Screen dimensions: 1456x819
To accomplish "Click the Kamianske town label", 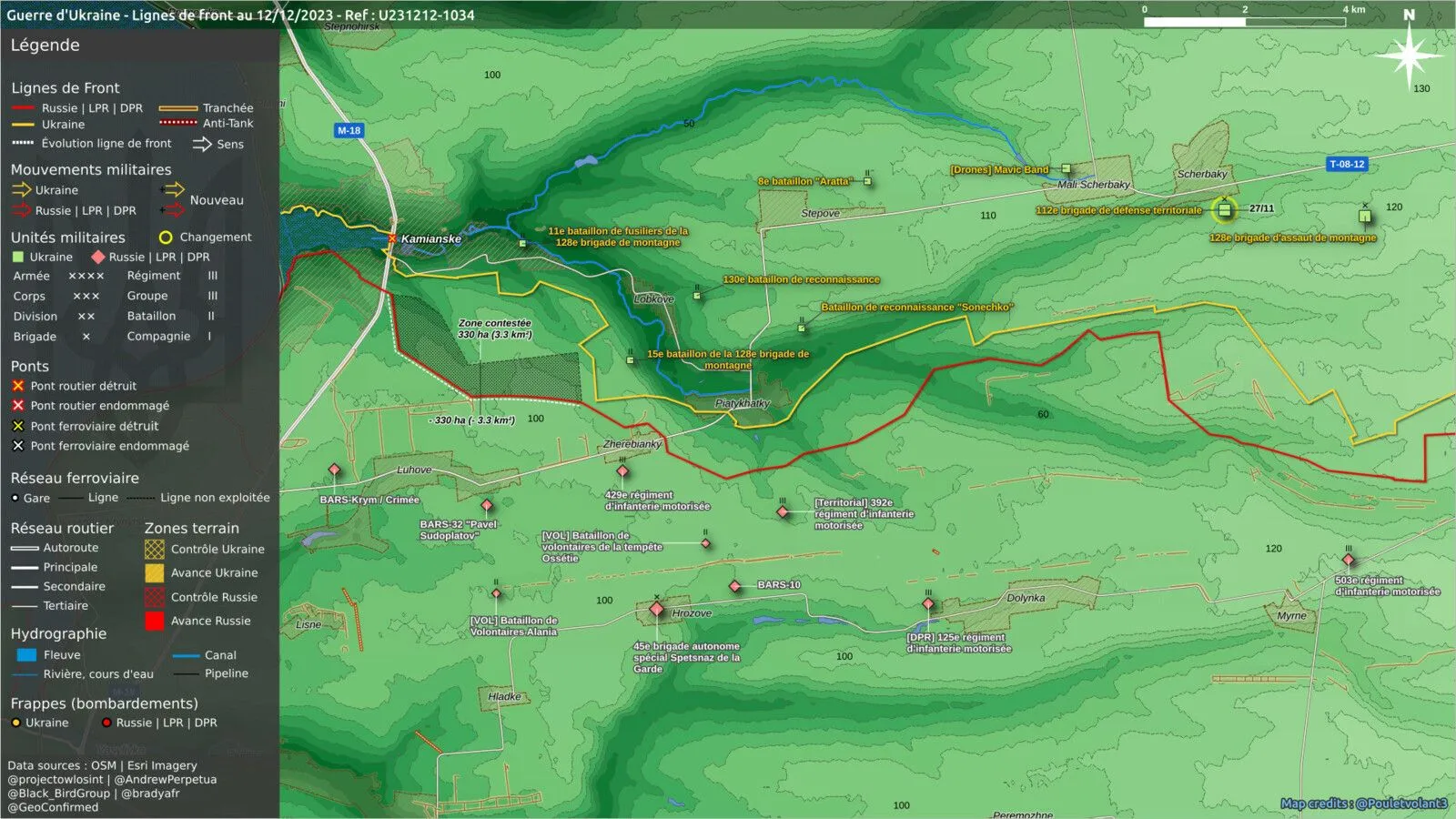I will tap(431, 239).
